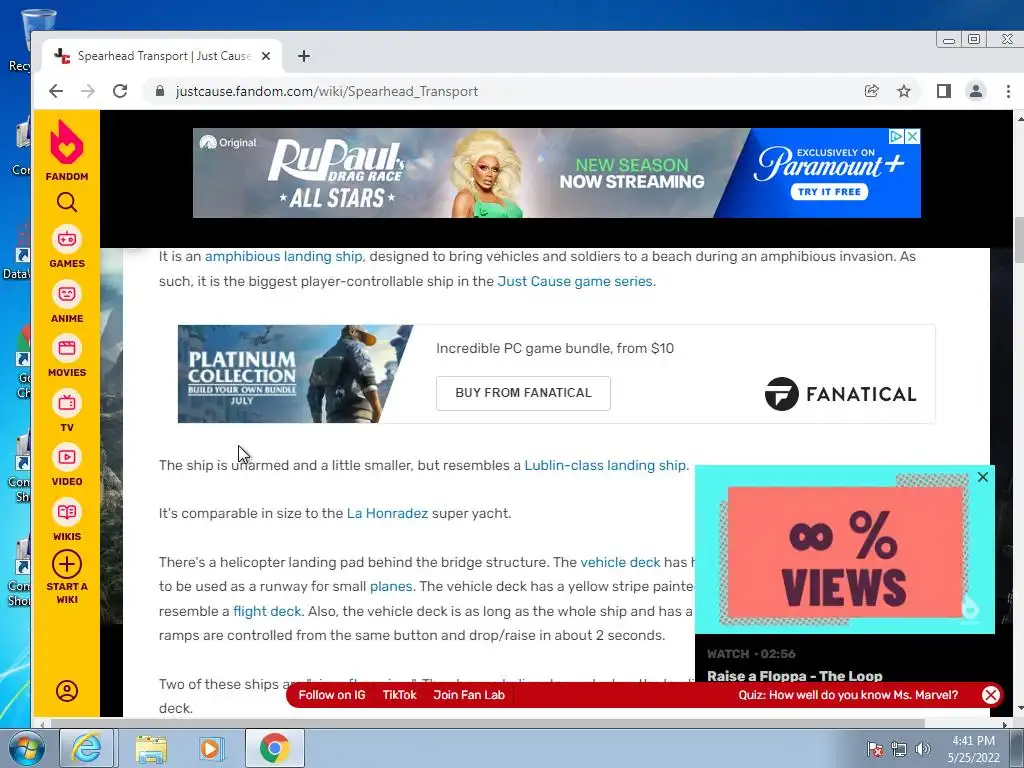
Task: Switch to Chrome in the taskbar
Action: coord(274,748)
